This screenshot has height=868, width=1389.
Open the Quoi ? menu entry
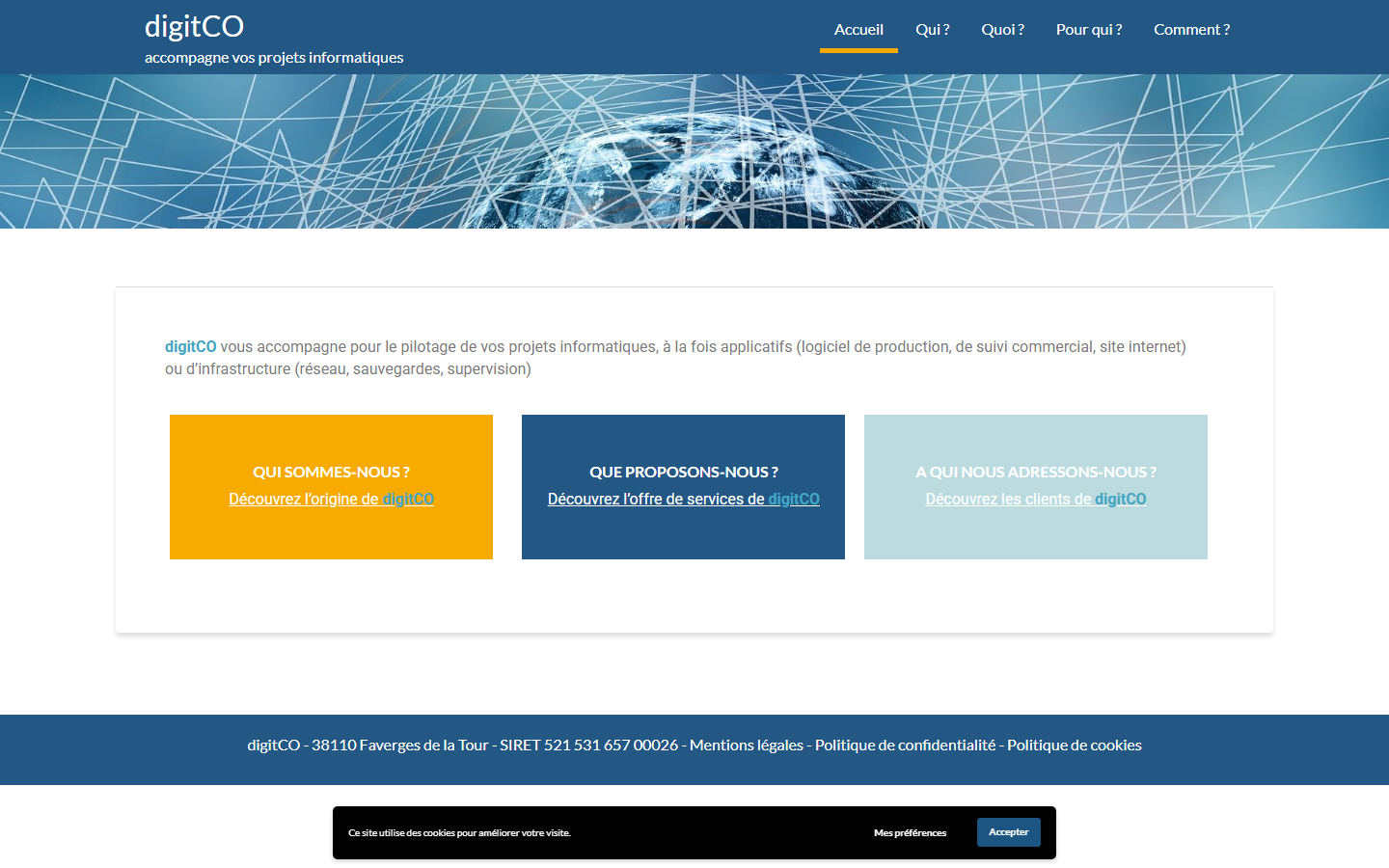tap(1003, 30)
